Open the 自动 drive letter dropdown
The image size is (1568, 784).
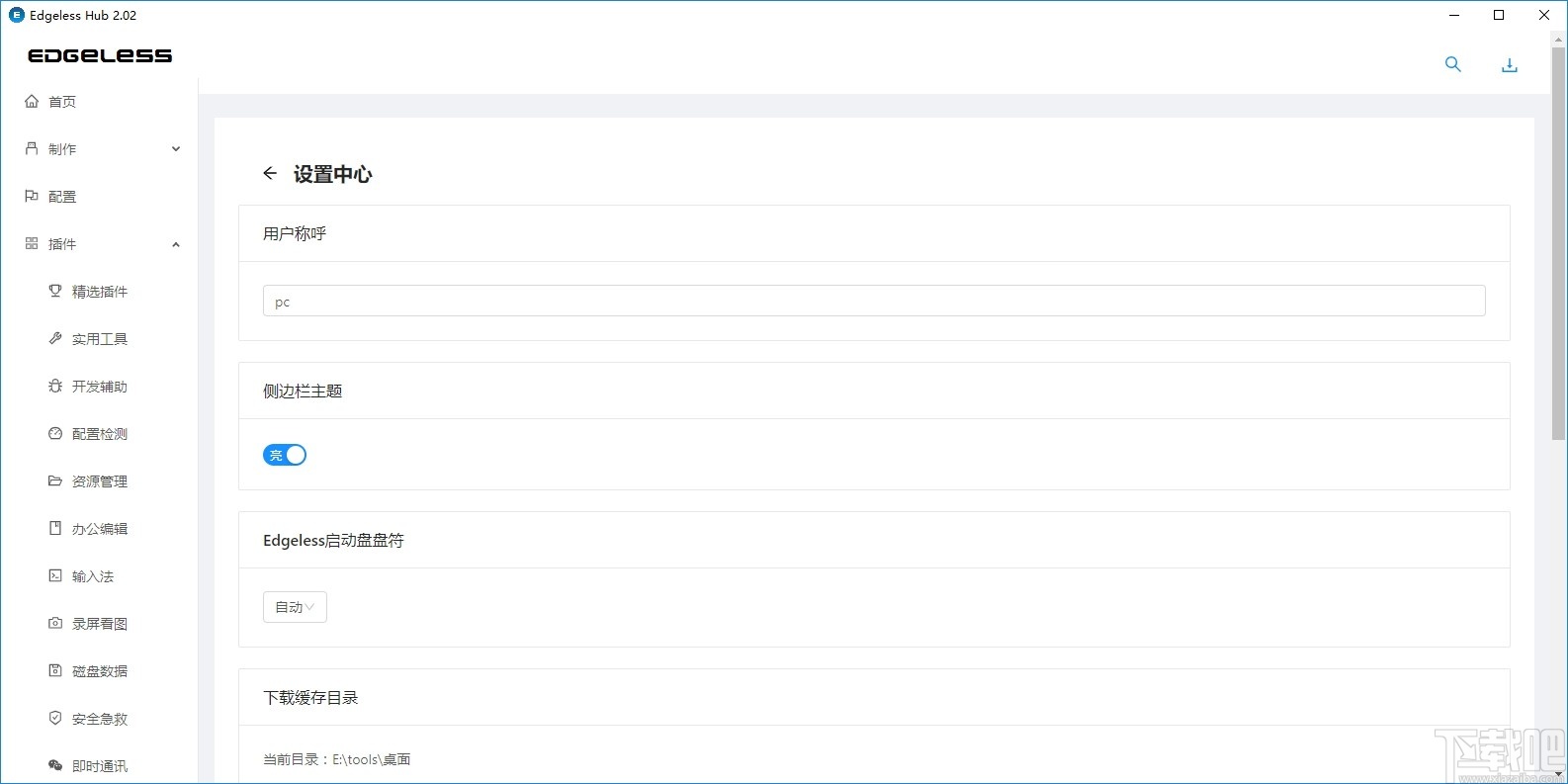(x=295, y=607)
